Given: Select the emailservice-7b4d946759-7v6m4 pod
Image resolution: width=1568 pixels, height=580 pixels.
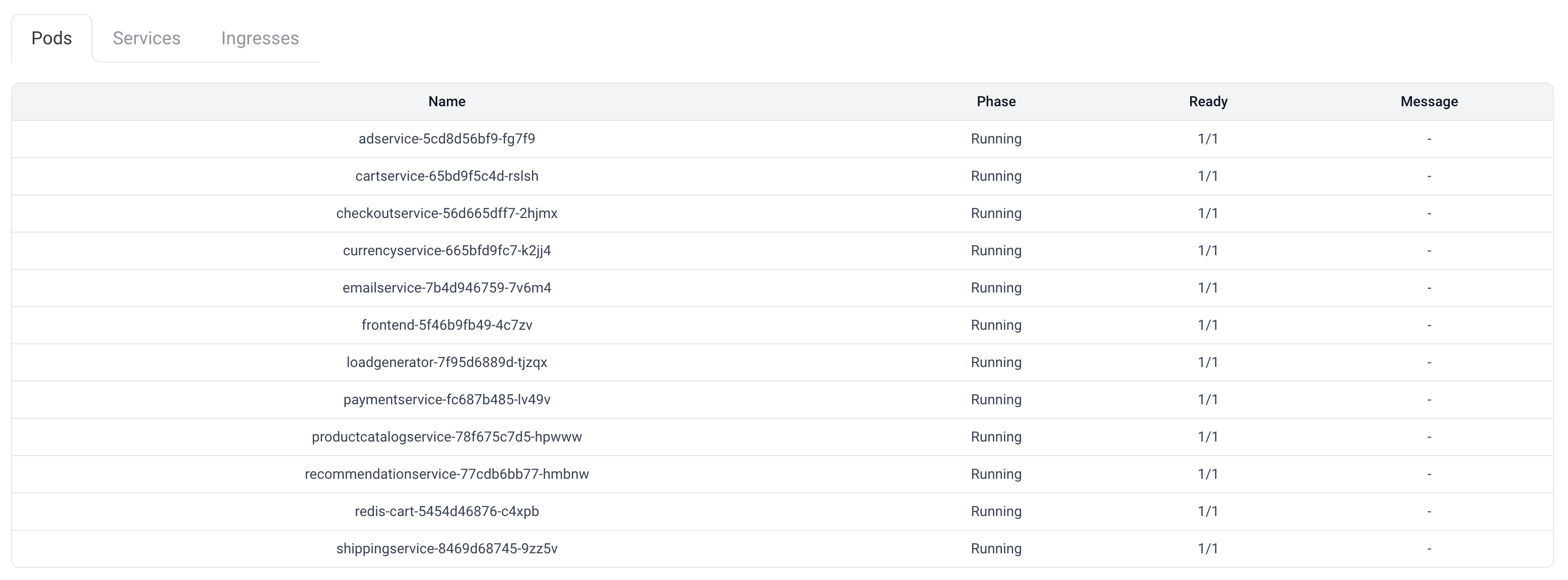Looking at the screenshot, I should click(447, 287).
